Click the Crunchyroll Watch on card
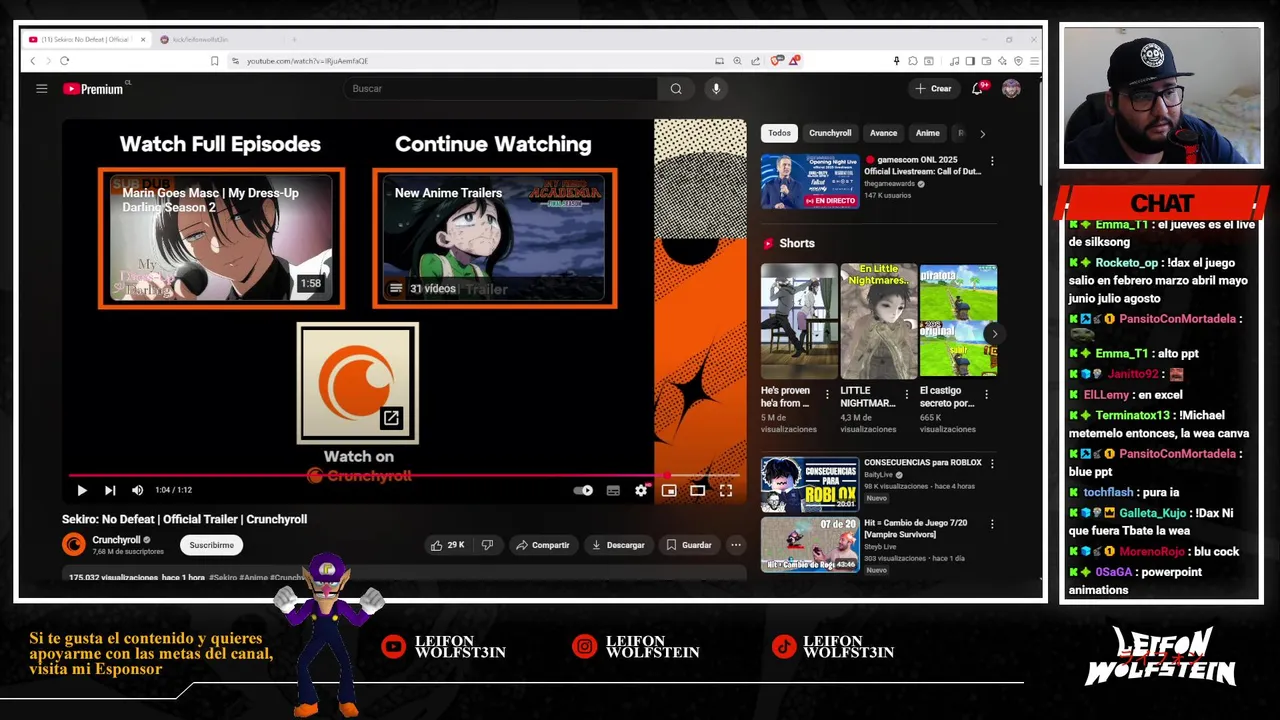 pyautogui.click(x=358, y=384)
